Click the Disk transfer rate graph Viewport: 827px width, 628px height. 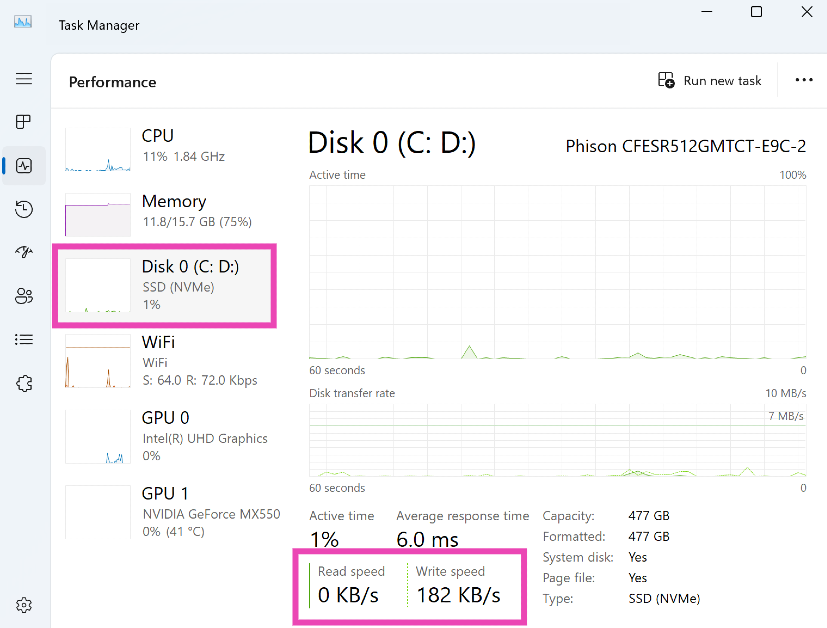pyautogui.click(x=558, y=440)
